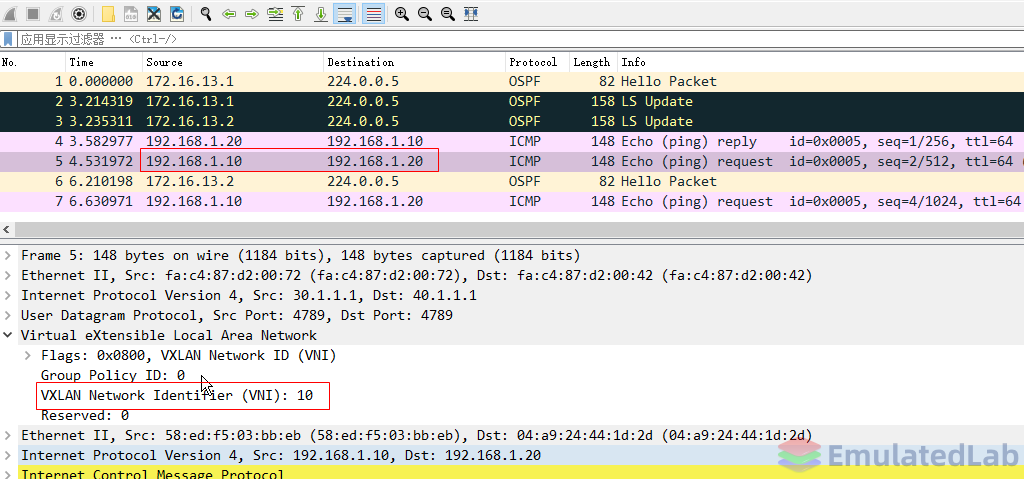Expand outer Ethernet II fa:c4:87:d2:00:72 row
1024x479 pixels.
(x=8, y=275)
